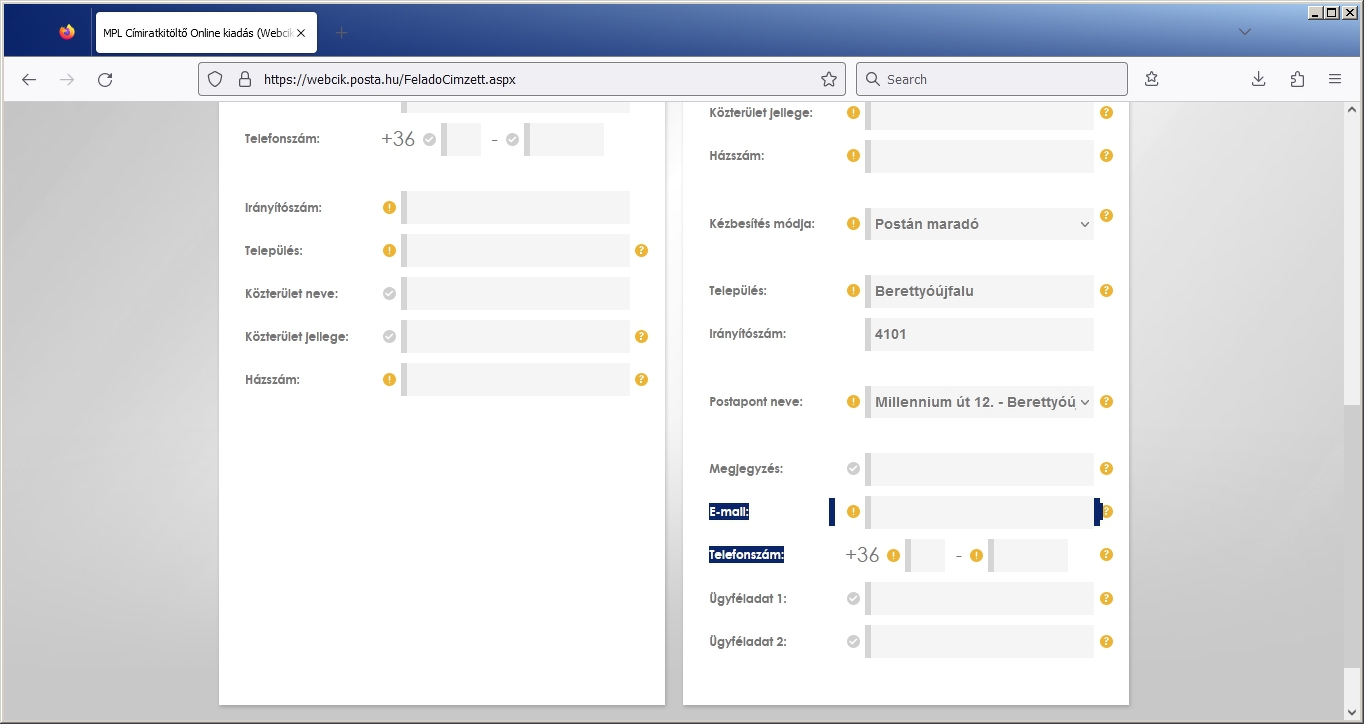The height and width of the screenshot is (724, 1364).
Task: Bookmark this page with the star
Action: click(x=829, y=79)
